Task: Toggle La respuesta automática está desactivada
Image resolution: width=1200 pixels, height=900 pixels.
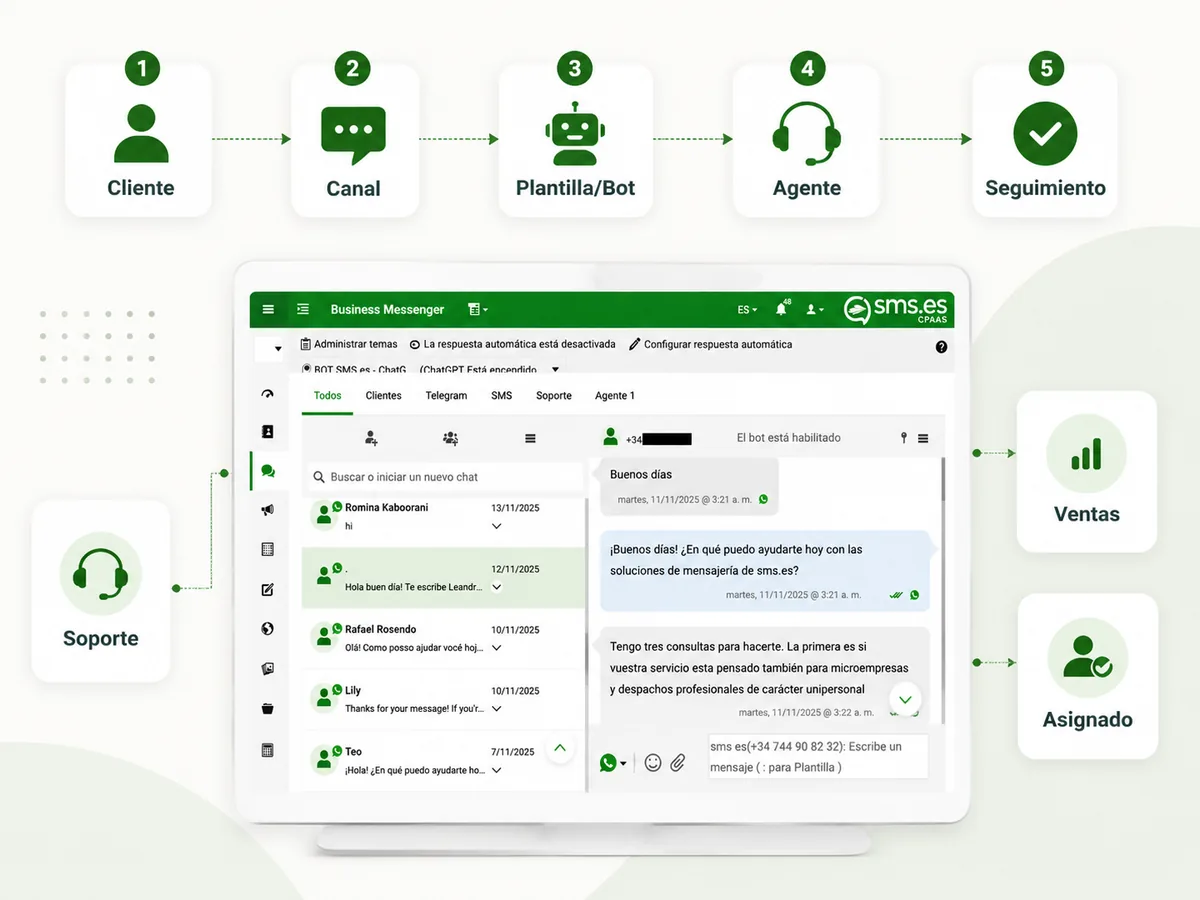Action: click(x=513, y=344)
